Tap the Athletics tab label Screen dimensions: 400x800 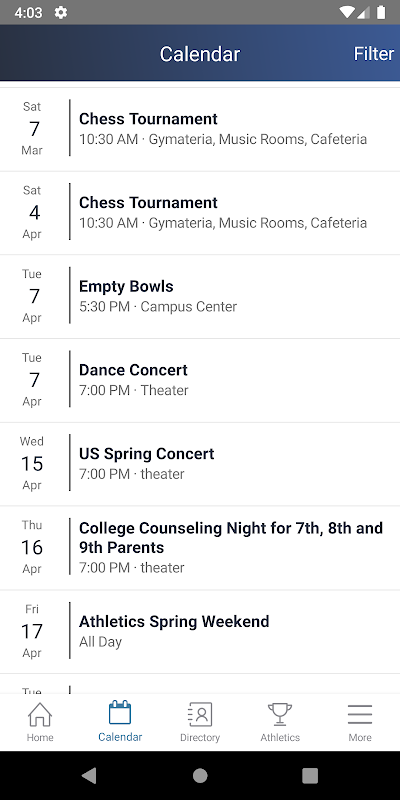pyautogui.click(x=280, y=737)
